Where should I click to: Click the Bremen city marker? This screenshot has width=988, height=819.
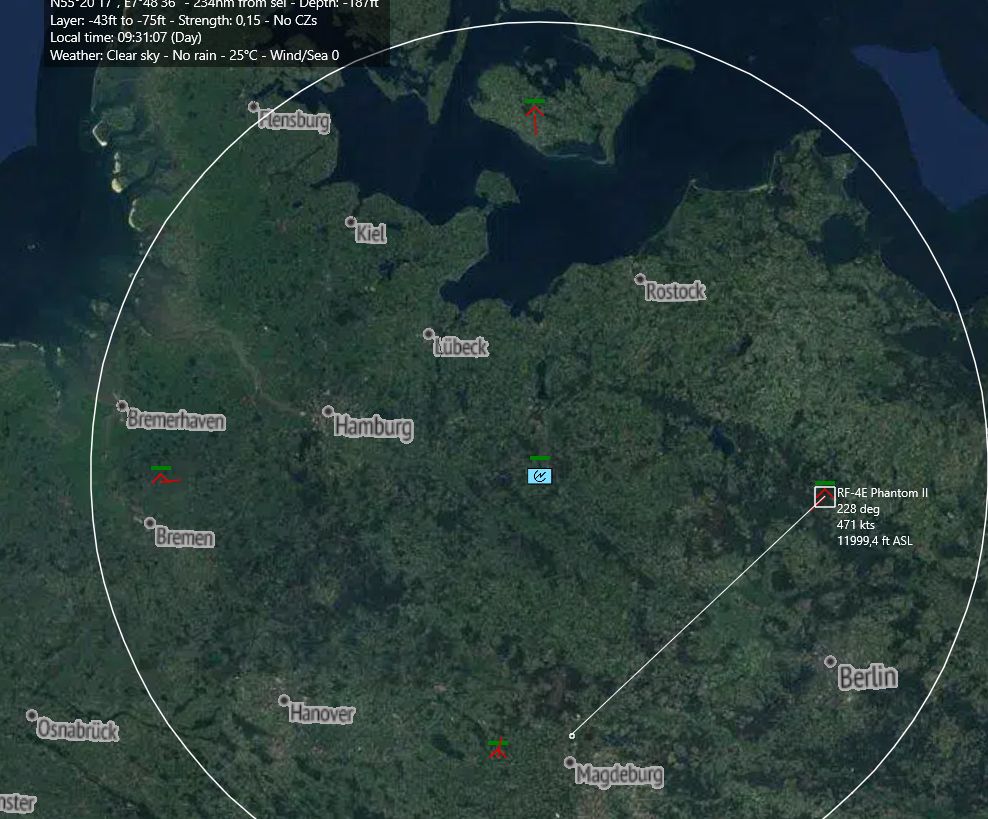[149, 523]
